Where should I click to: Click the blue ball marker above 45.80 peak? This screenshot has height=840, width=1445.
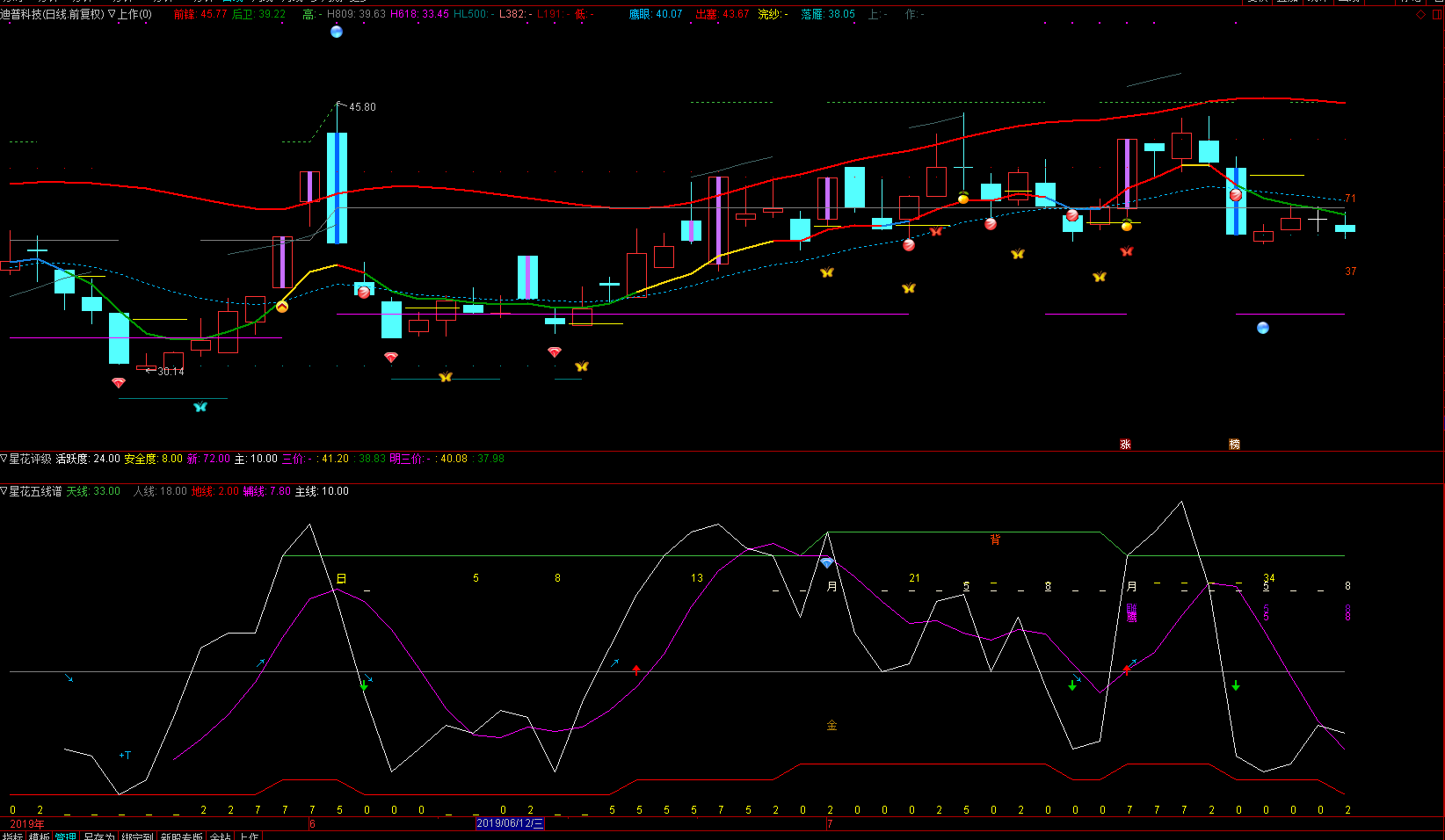click(337, 32)
